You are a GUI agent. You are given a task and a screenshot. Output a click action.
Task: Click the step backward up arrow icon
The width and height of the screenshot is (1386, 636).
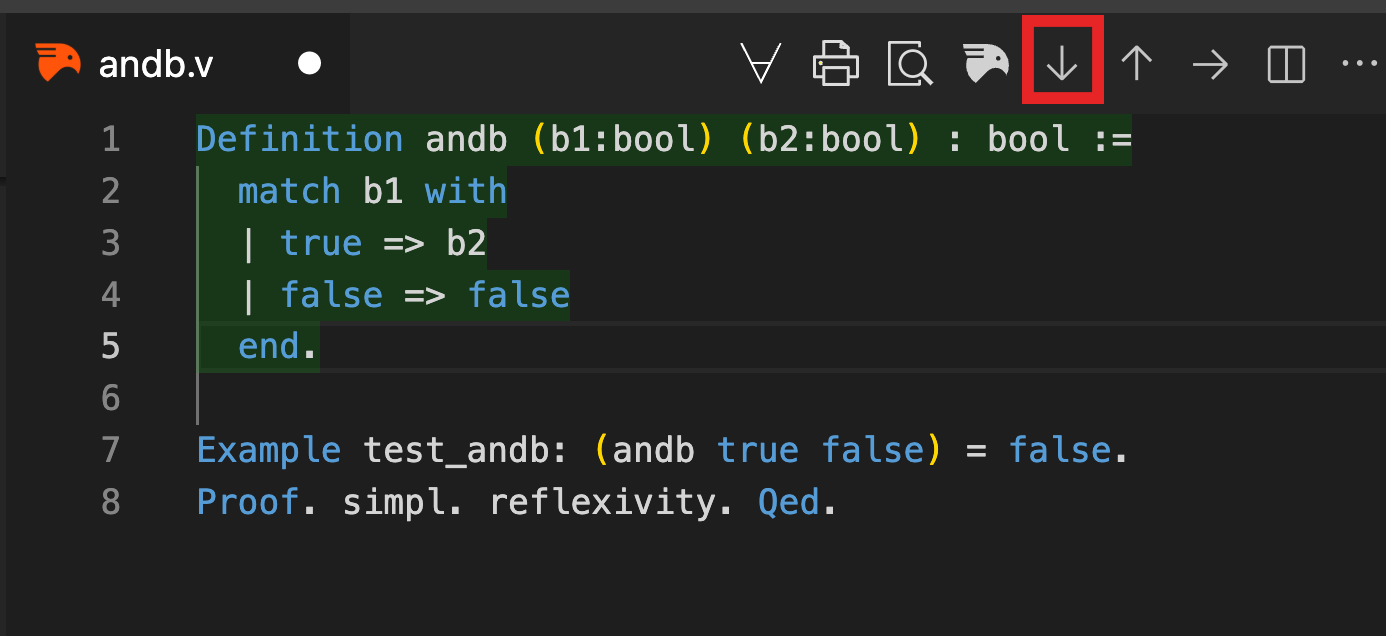click(1136, 64)
